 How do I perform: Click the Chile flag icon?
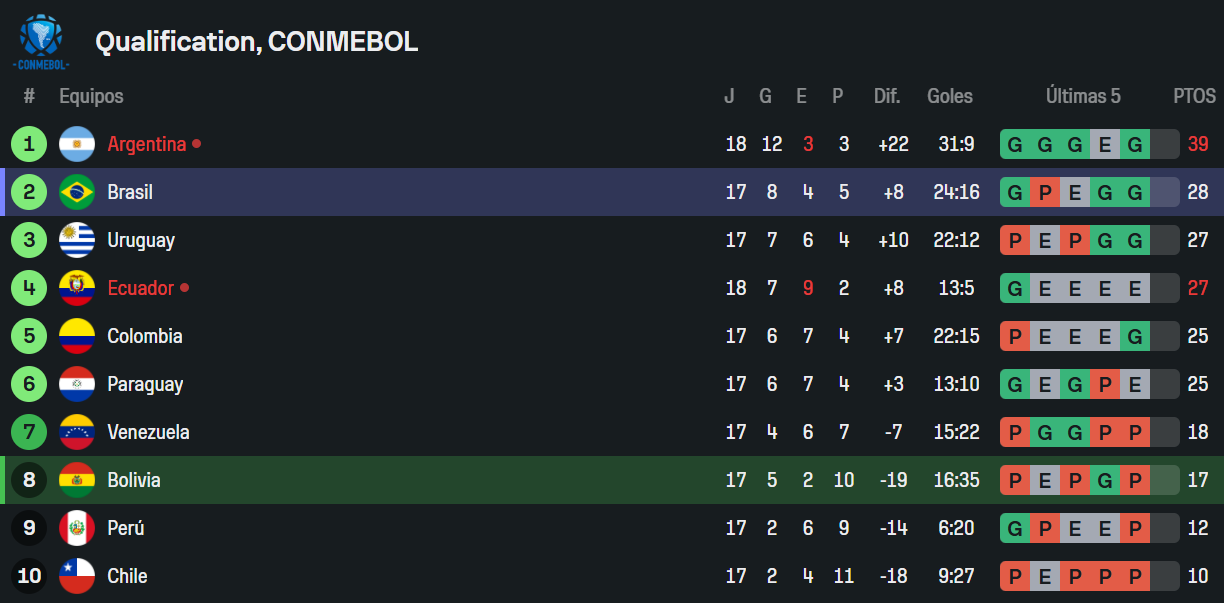coord(77,576)
